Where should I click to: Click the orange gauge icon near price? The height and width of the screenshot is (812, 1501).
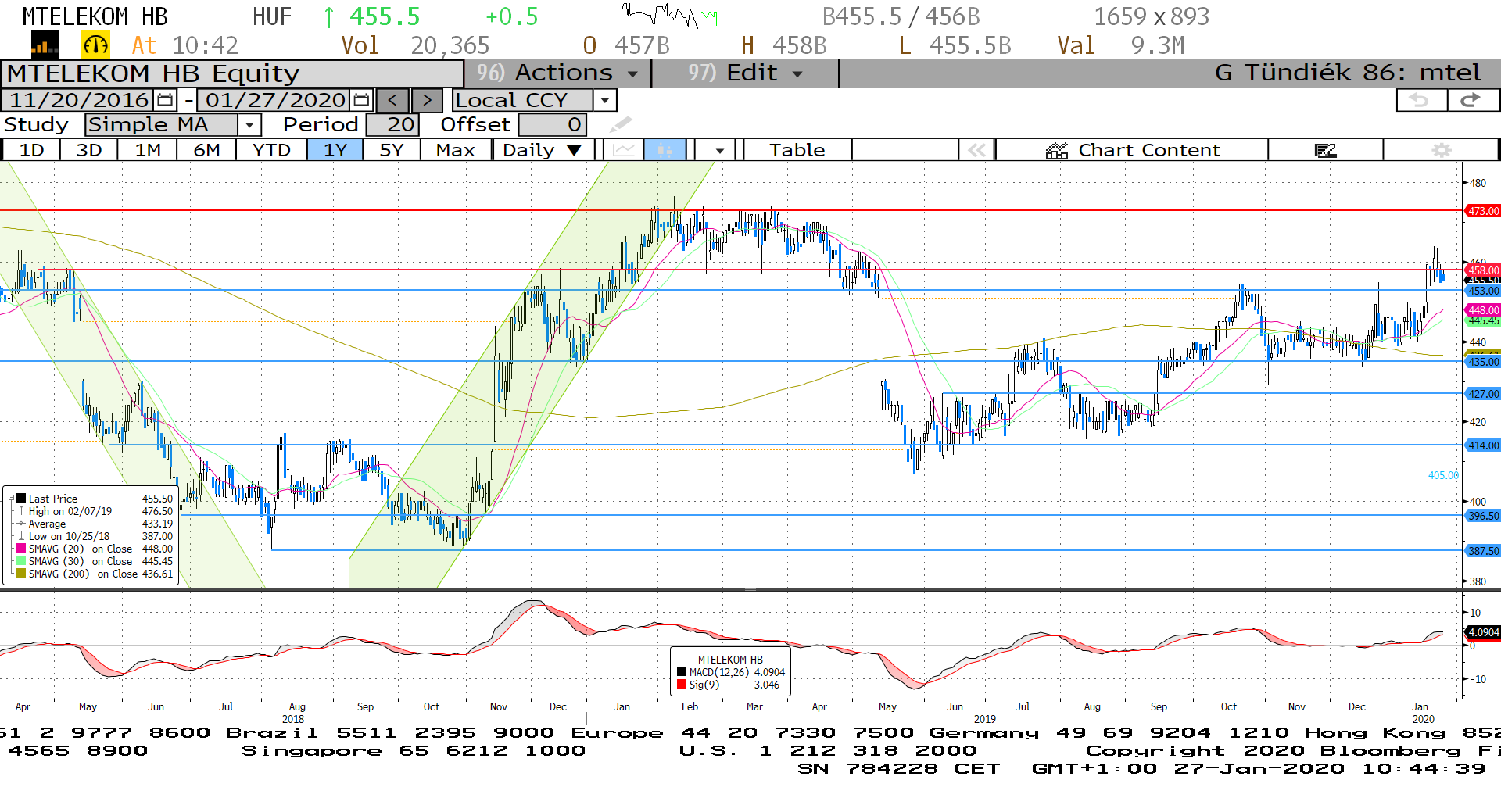[x=95, y=45]
